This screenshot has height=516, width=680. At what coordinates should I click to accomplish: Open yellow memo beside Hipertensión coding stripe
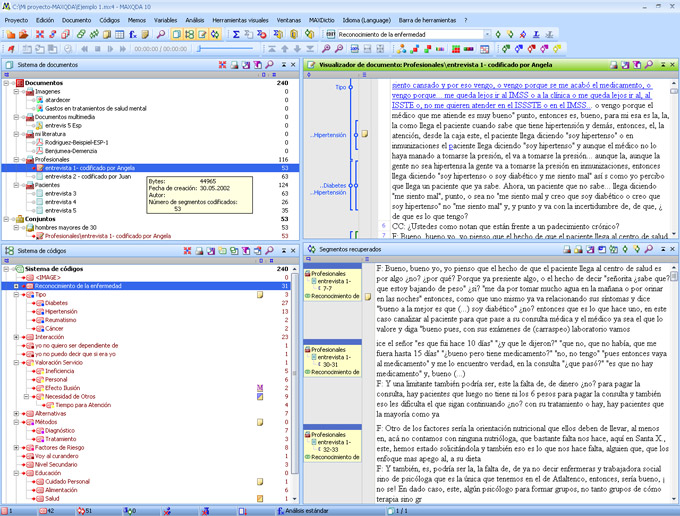(365, 134)
